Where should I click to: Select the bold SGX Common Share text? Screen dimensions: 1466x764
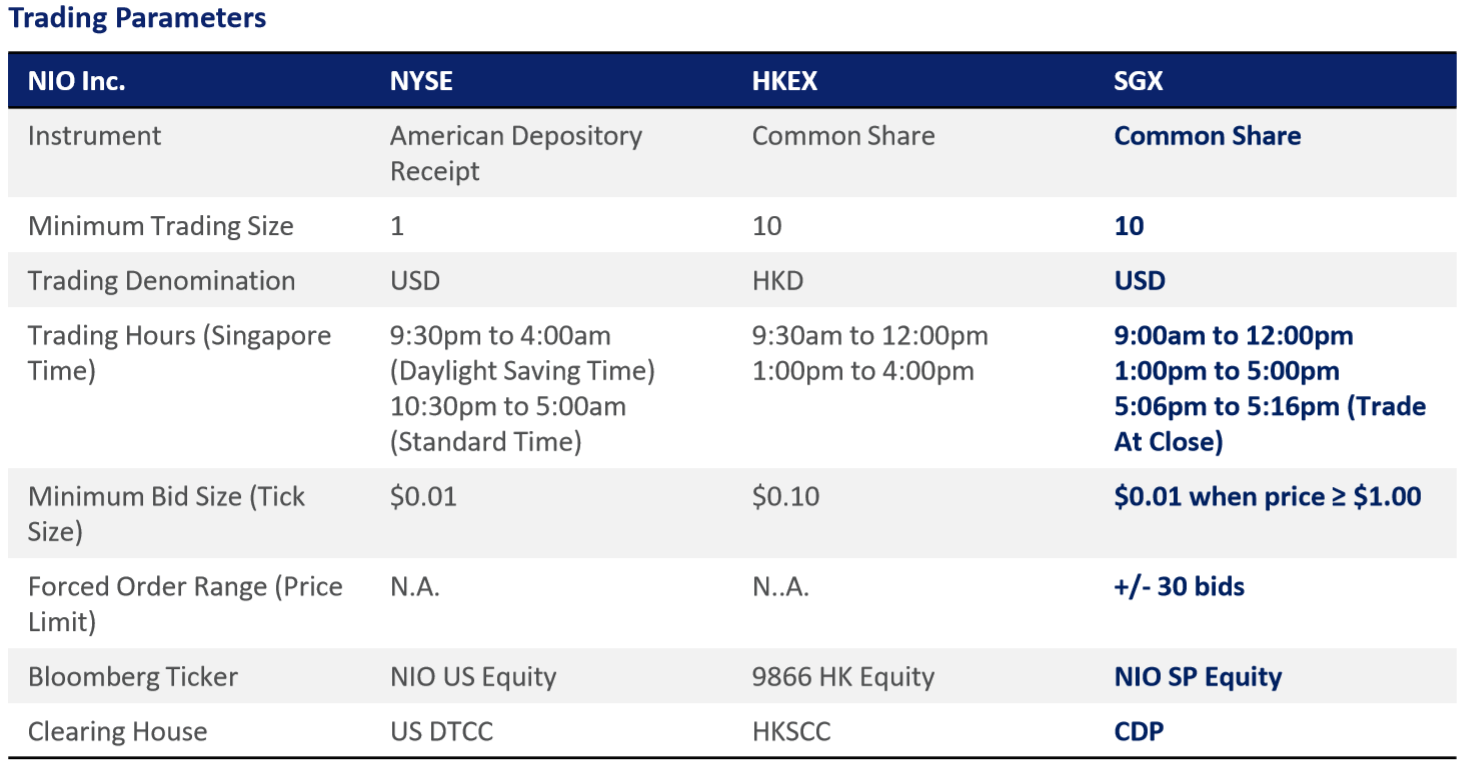coord(1207,136)
